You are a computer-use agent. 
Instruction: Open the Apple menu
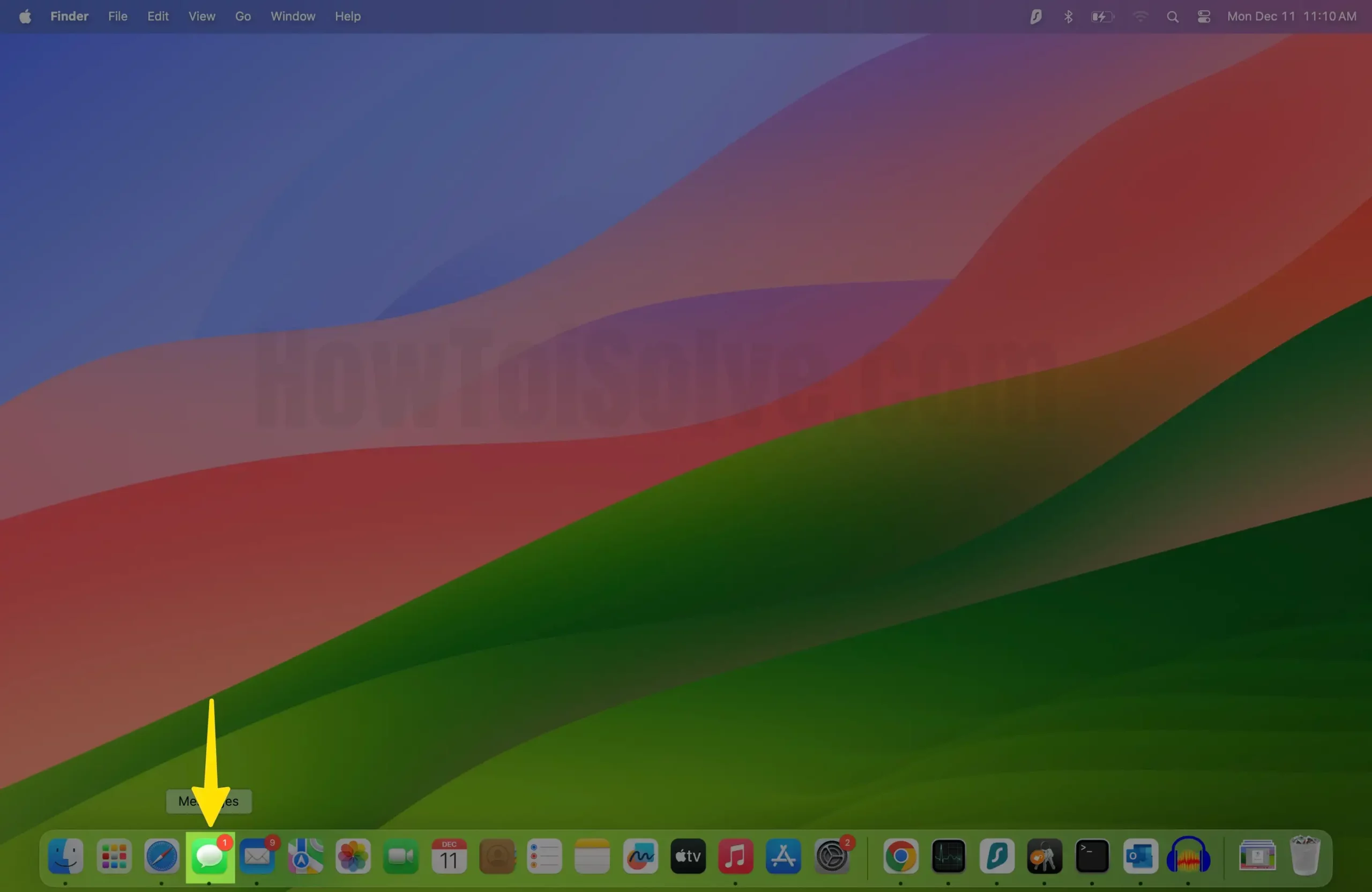(x=25, y=17)
